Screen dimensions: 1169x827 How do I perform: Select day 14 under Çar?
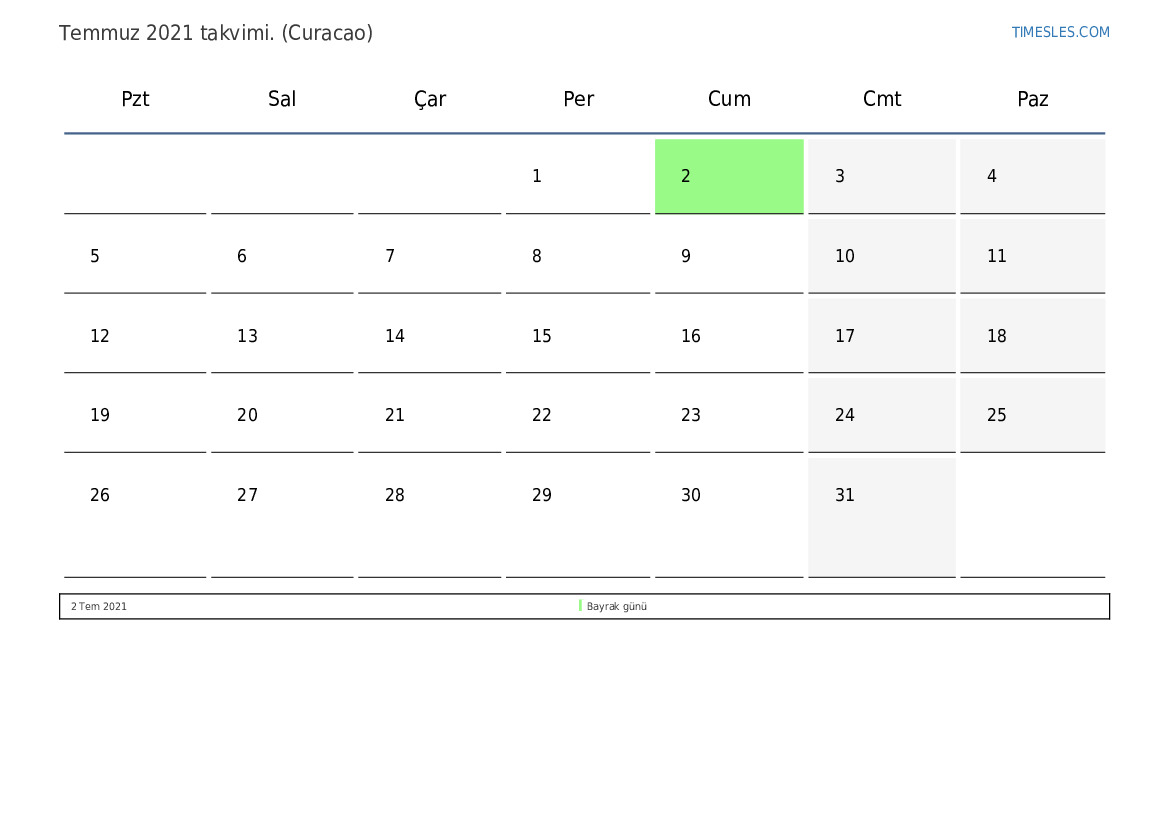coord(429,336)
